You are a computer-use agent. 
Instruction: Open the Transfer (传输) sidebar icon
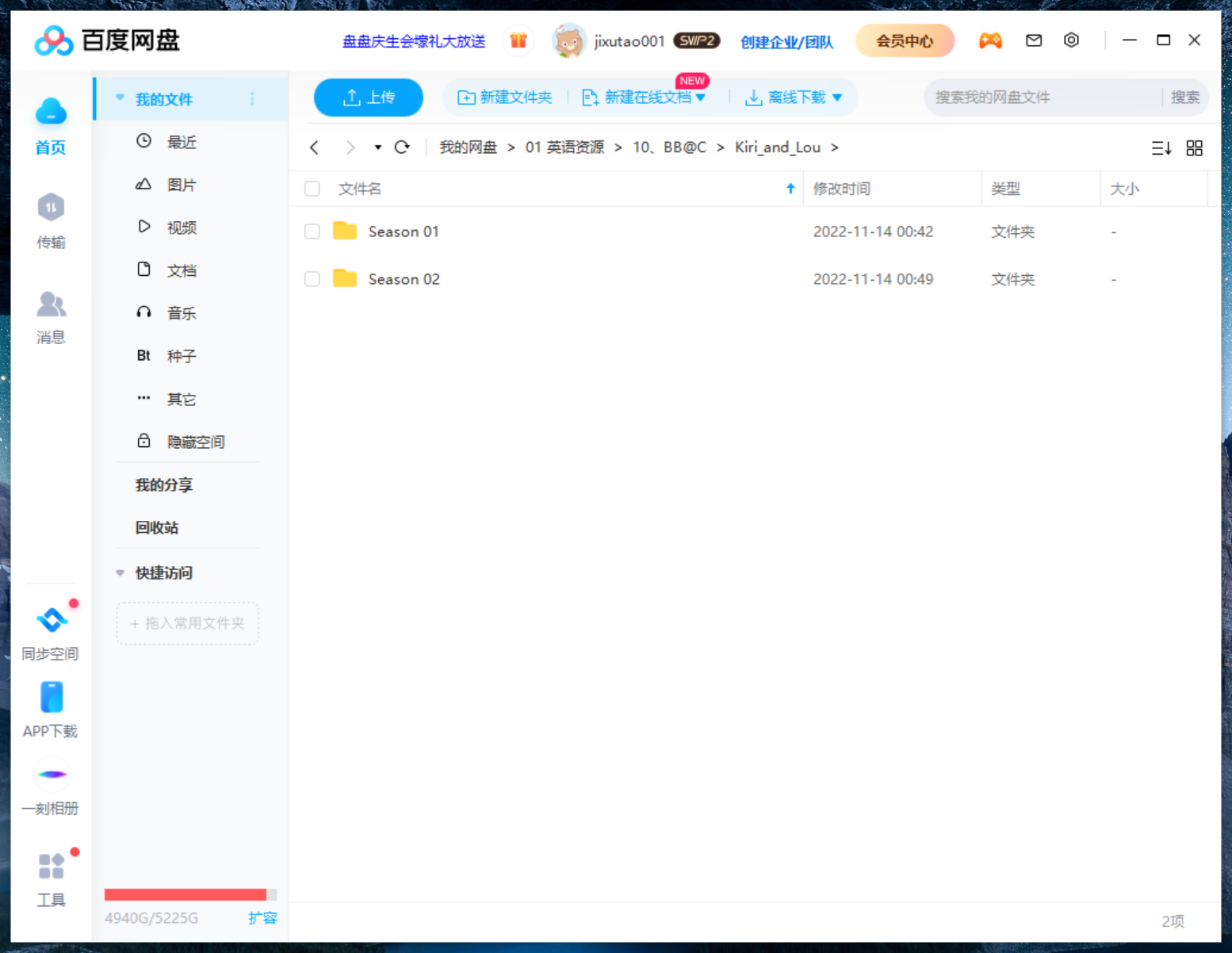click(x=51, y=220)
